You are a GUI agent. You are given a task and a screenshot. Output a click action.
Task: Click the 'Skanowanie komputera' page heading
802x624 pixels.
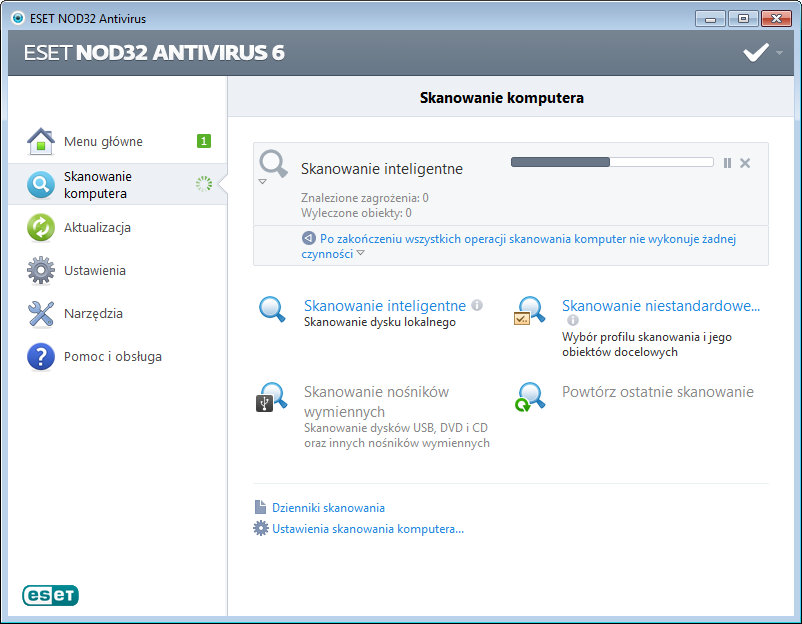(x=501, y=98)
